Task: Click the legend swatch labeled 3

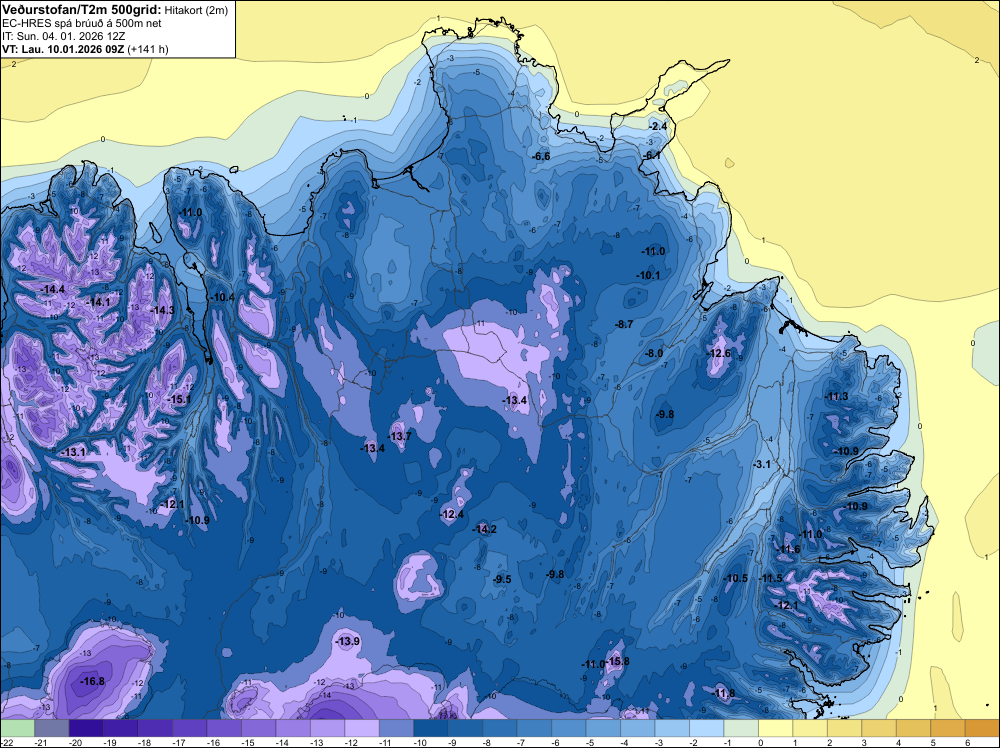Action: pyautogui.click(x=878, y=728)
